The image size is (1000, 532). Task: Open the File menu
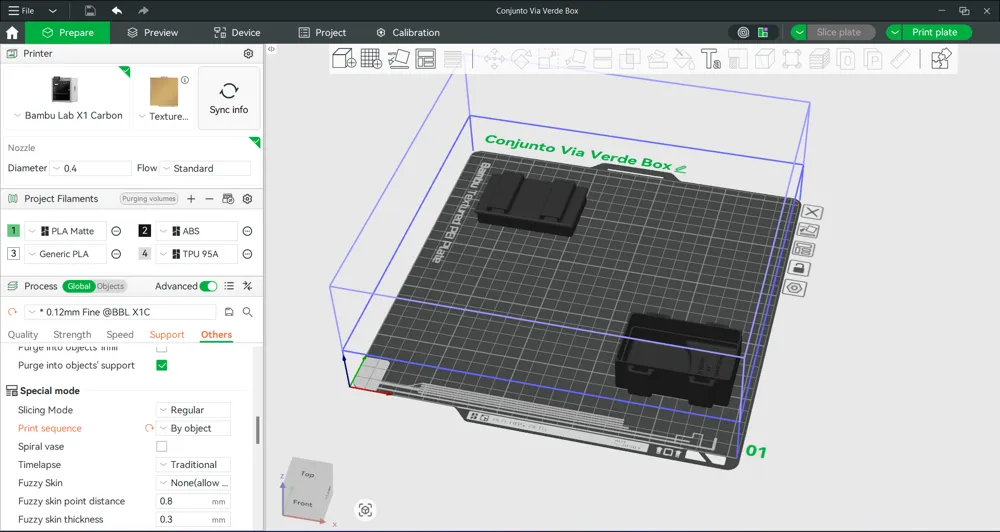(x=22, y=10)
